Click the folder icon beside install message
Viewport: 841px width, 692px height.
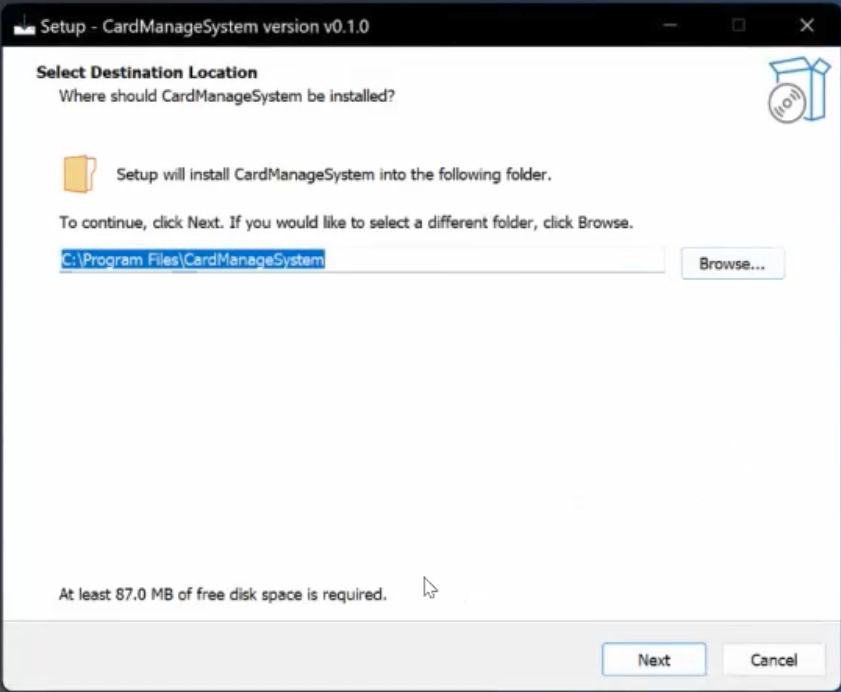tap(79, 173)
